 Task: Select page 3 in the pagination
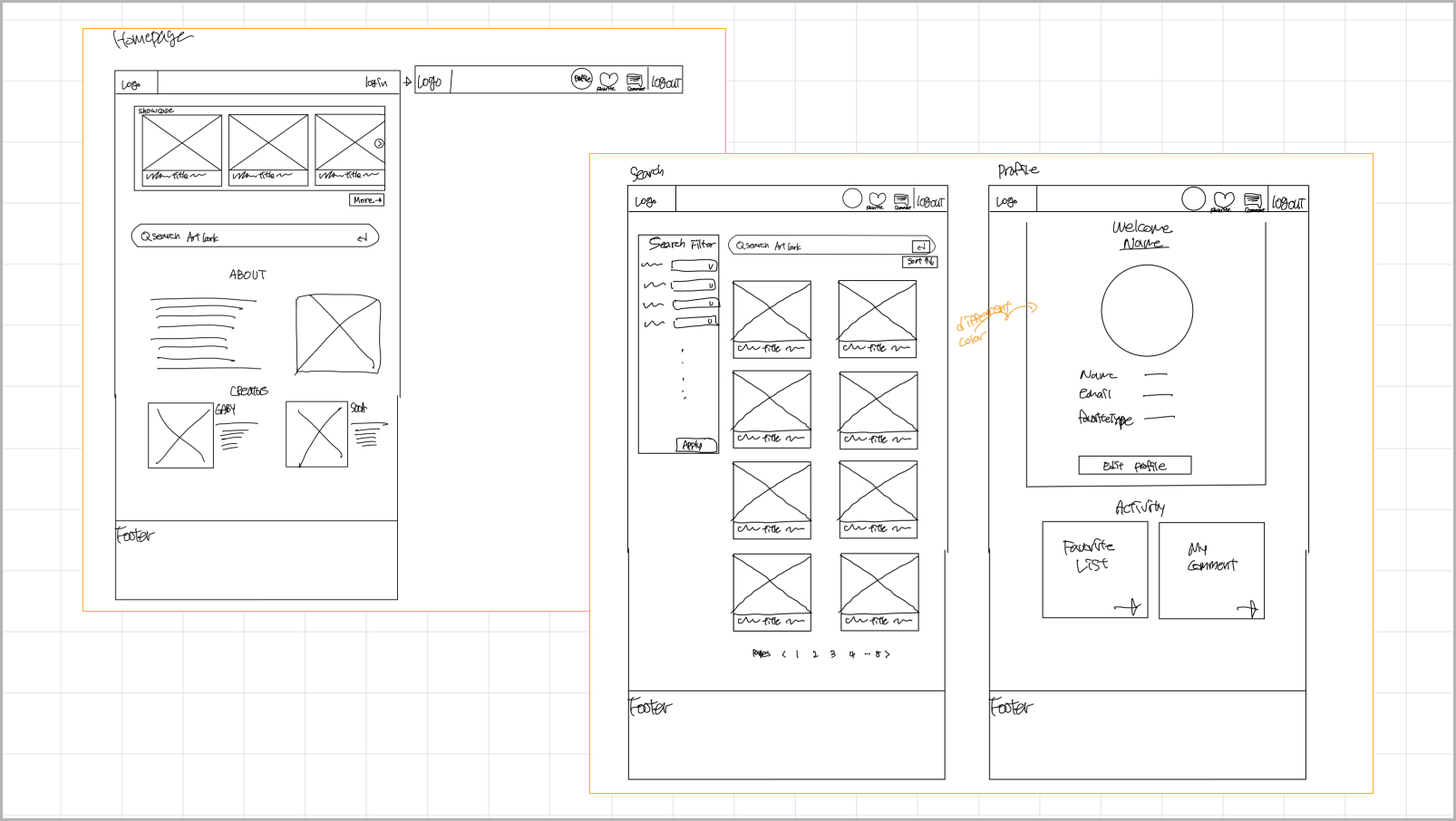tap(832, 654)
